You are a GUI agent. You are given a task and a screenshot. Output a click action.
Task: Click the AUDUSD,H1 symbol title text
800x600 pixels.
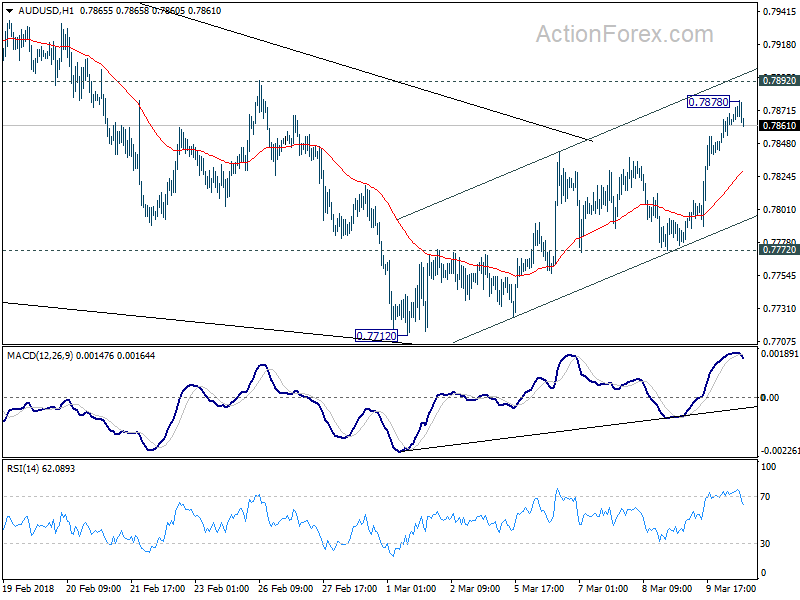pos(45,11)
